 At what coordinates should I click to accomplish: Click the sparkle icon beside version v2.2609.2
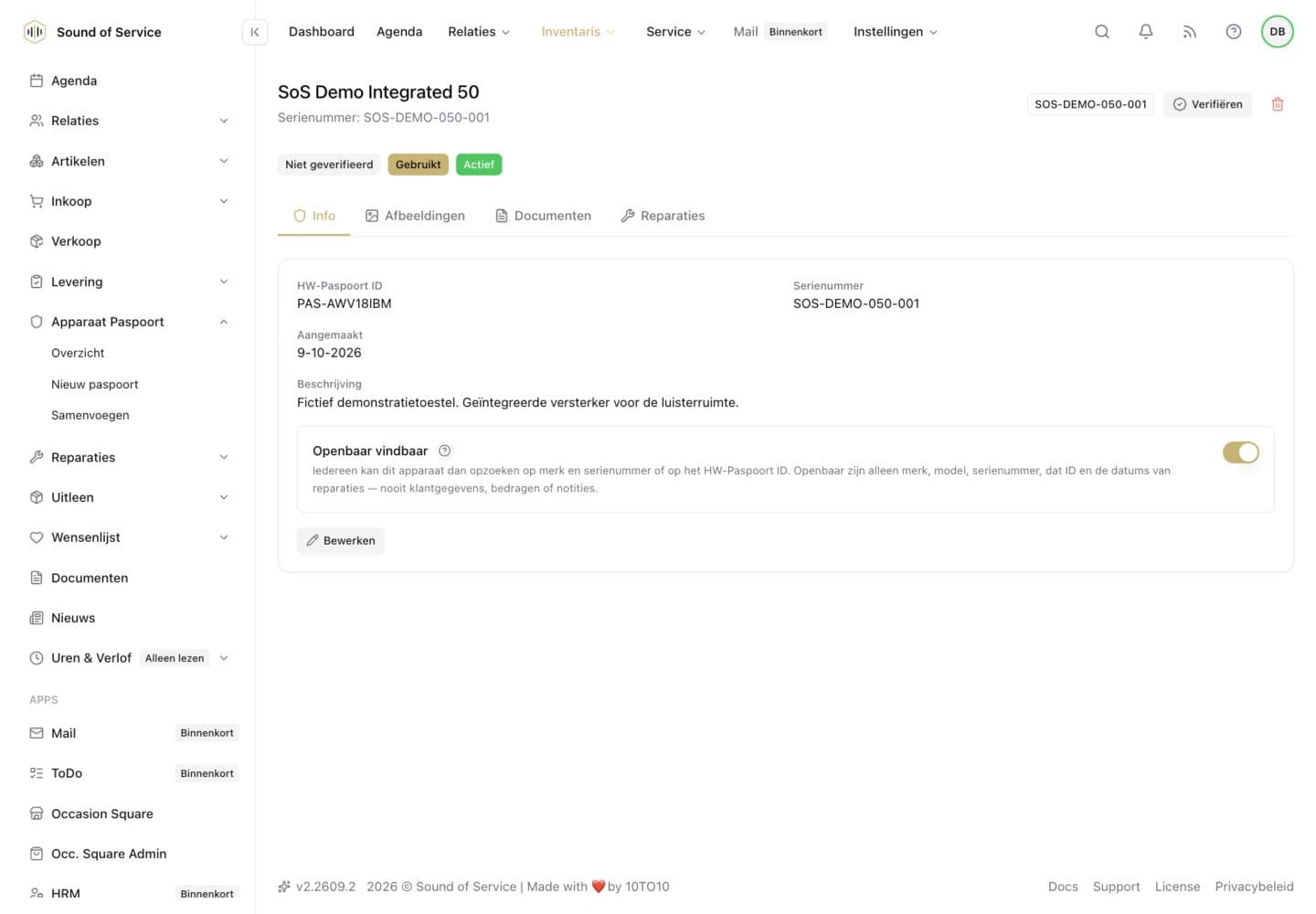click(284, 887)
